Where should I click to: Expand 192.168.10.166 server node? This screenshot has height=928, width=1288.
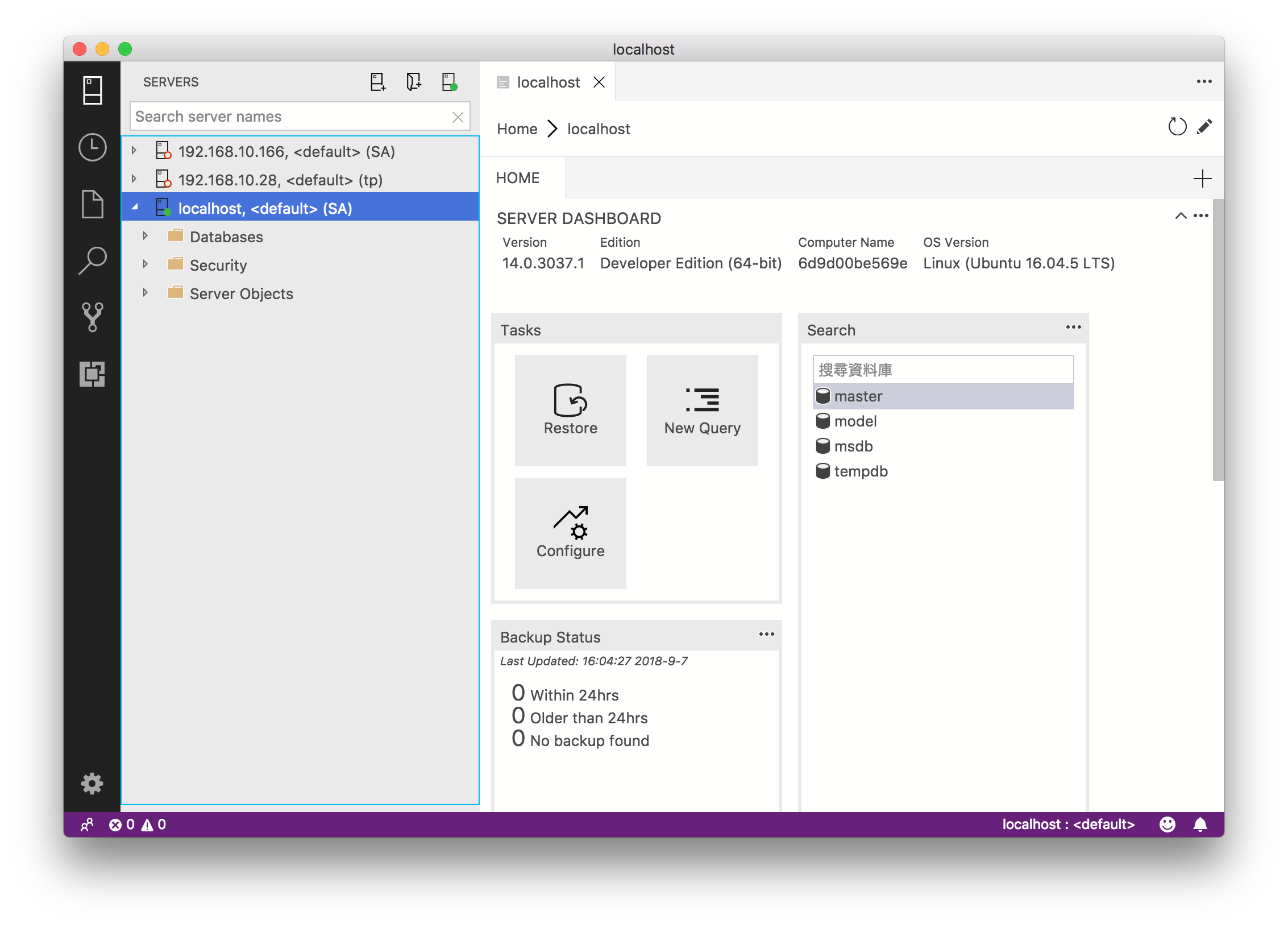pyautogui.click(x=134, y=151)
